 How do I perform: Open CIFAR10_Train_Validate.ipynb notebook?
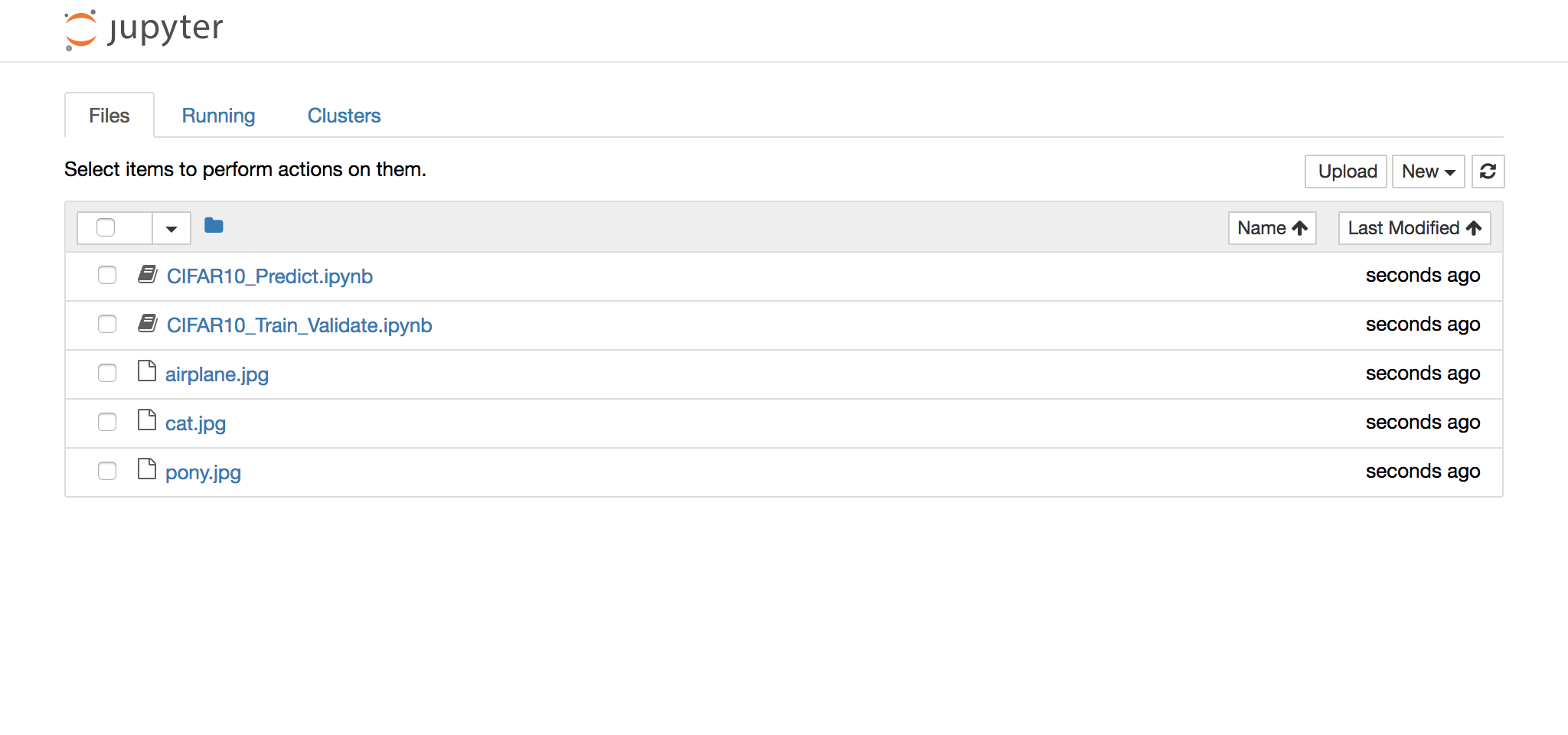(x=299, y=325)
